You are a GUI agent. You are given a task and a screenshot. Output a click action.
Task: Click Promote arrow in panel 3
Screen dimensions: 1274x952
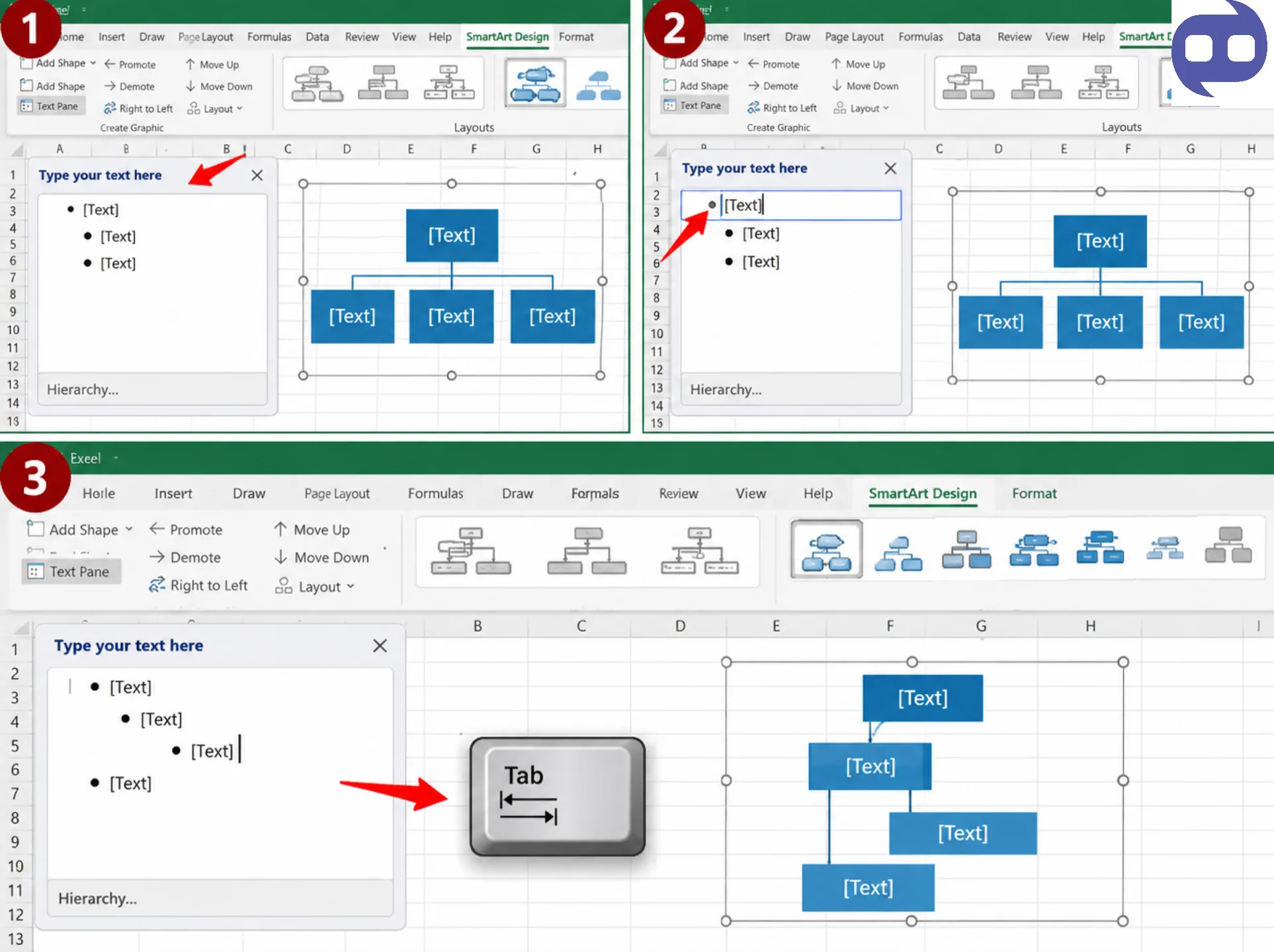coord(186,529)
